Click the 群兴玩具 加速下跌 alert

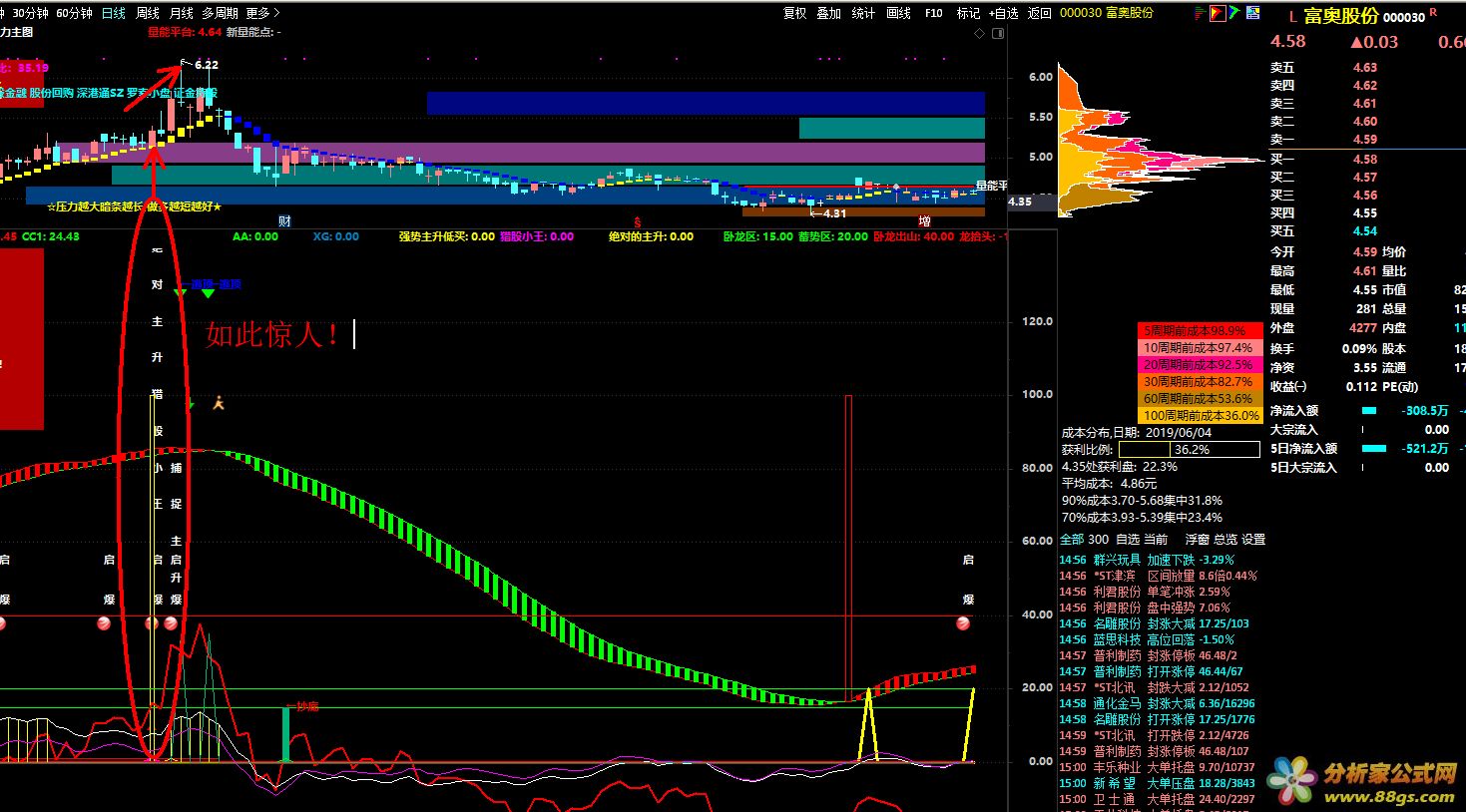[x=1147, y=560]
